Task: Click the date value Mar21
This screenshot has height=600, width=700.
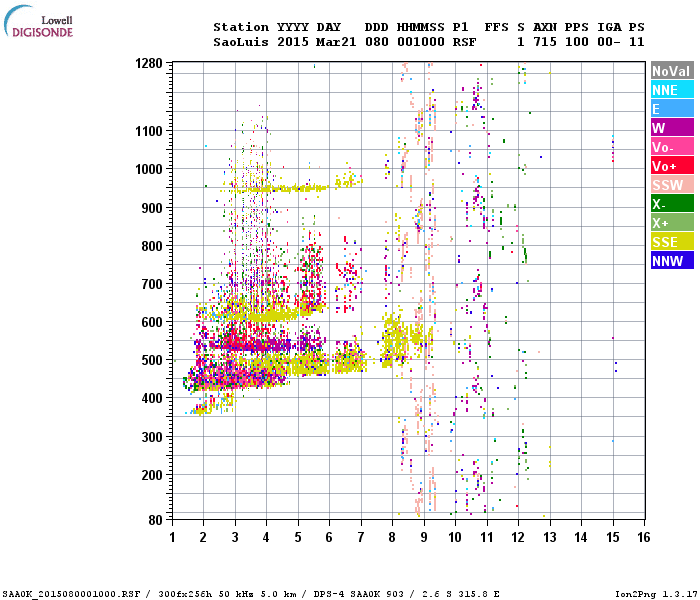Action: (336, 42)
